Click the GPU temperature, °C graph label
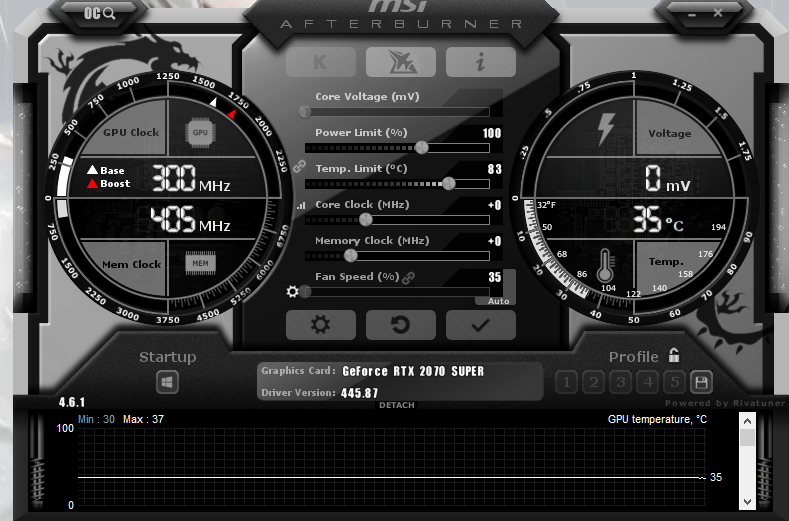 [657, 419]
